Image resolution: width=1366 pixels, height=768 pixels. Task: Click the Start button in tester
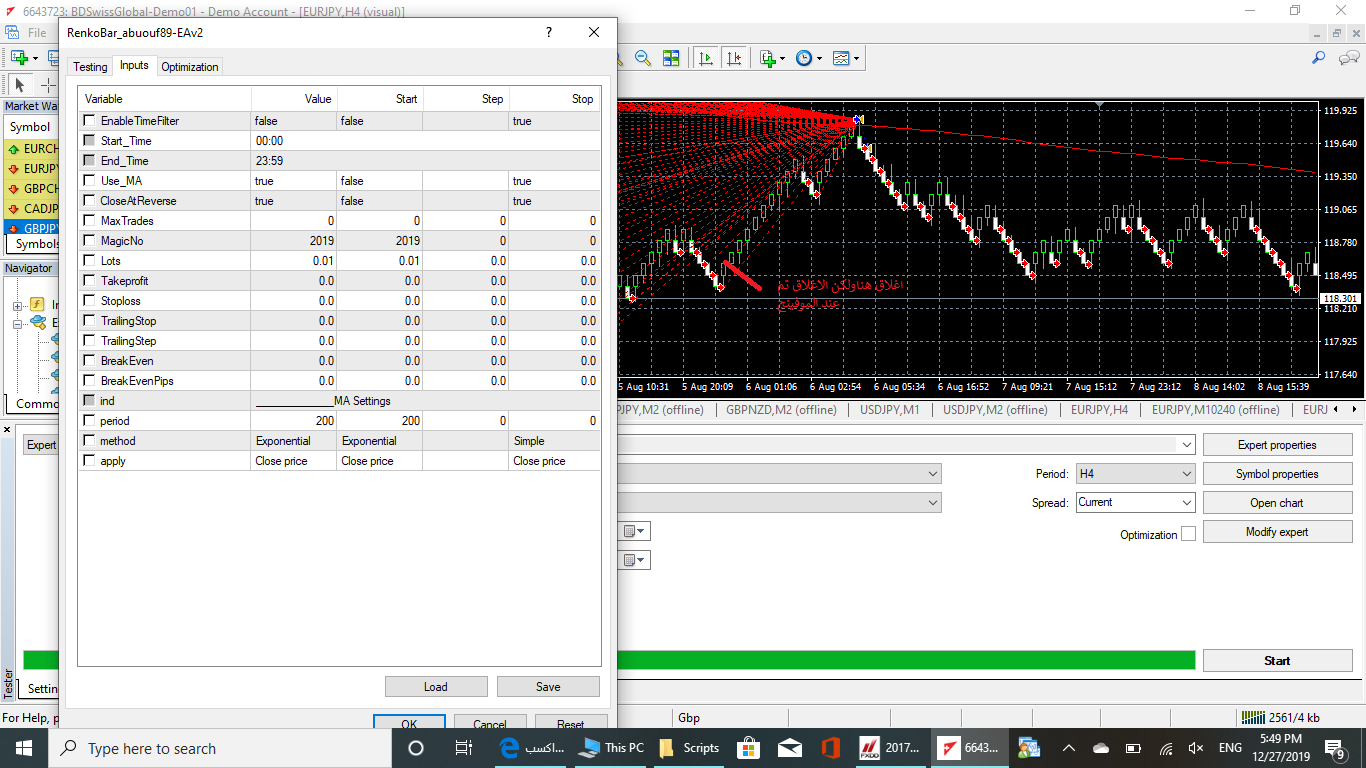(x=1277, y=661)
